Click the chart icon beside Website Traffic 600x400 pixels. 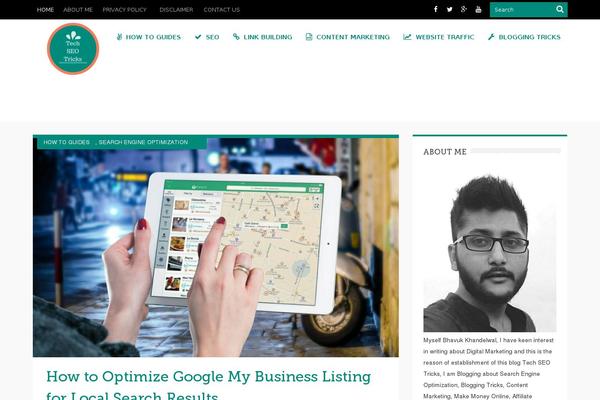[407, 37]
